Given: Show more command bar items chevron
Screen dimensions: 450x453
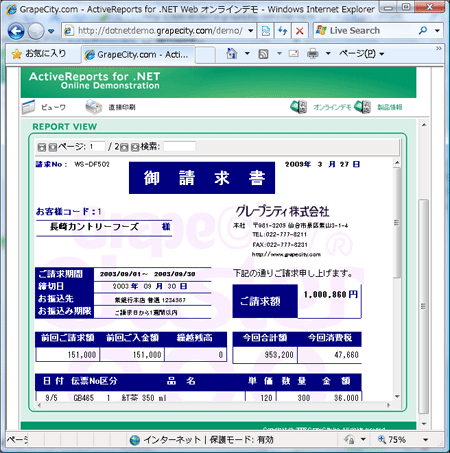Looking at the screenshot, I should (x=439, y=49).
